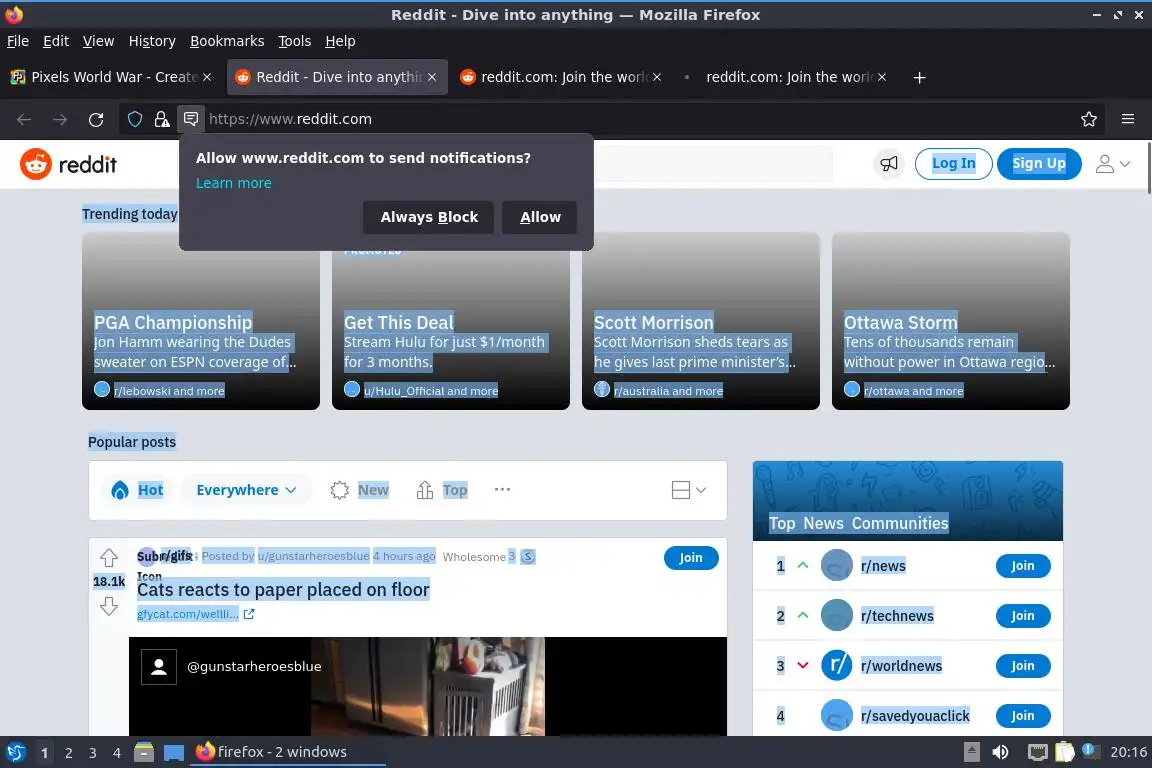Allow reddit.com notifications
This screenshot has height=768, width=1152.
click(540, 218)
